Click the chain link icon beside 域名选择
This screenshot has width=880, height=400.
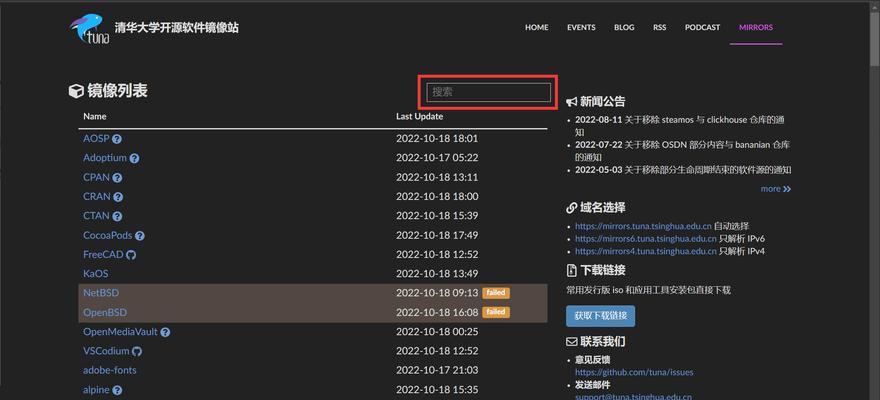(571, 208)
